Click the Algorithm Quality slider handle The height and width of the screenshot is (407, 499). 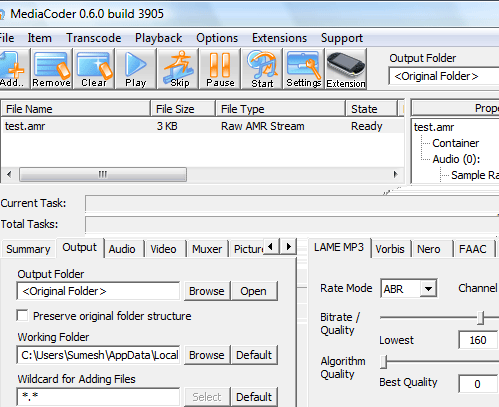coord(384,361)
